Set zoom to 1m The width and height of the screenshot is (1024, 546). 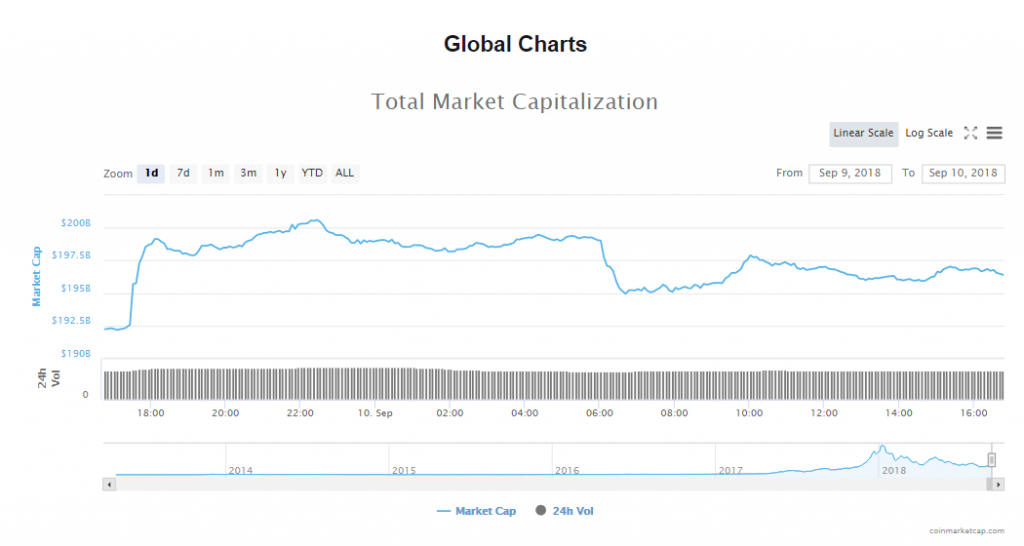(215, 173)
